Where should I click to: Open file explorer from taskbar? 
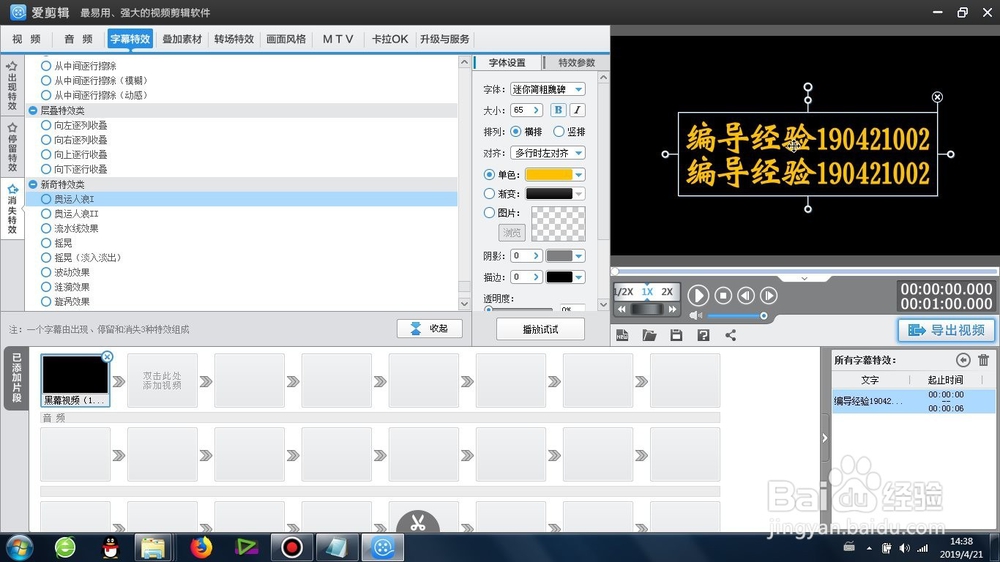pyautogui.click(x=153, y=547)
